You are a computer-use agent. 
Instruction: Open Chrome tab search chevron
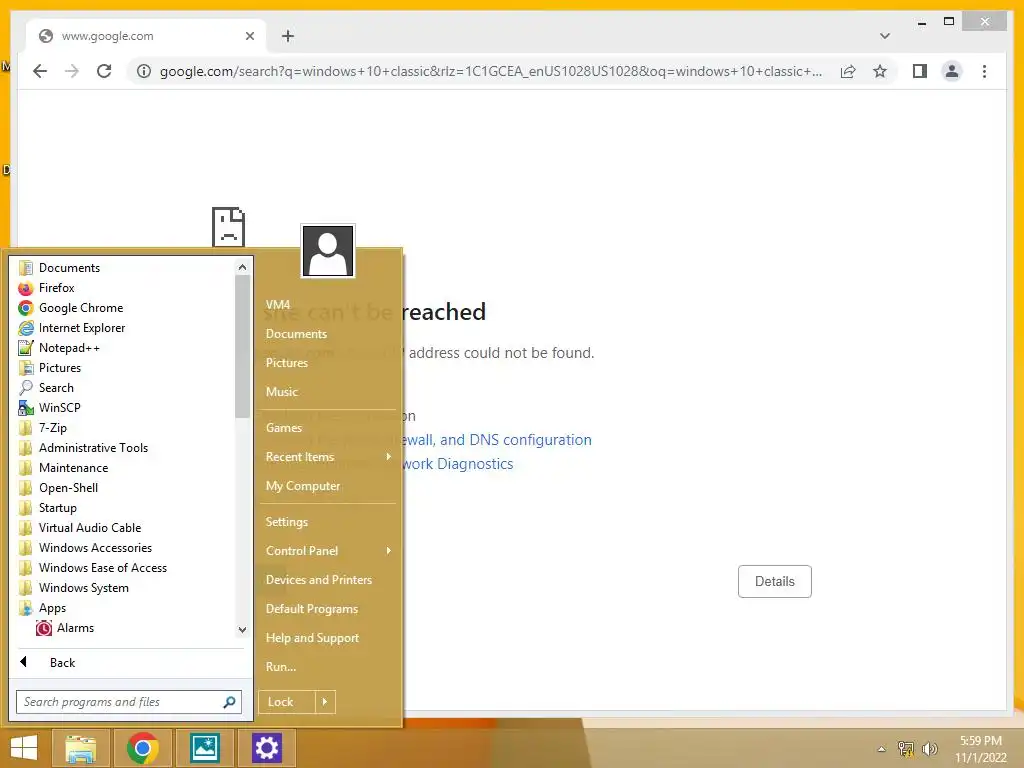coord(885,36)
